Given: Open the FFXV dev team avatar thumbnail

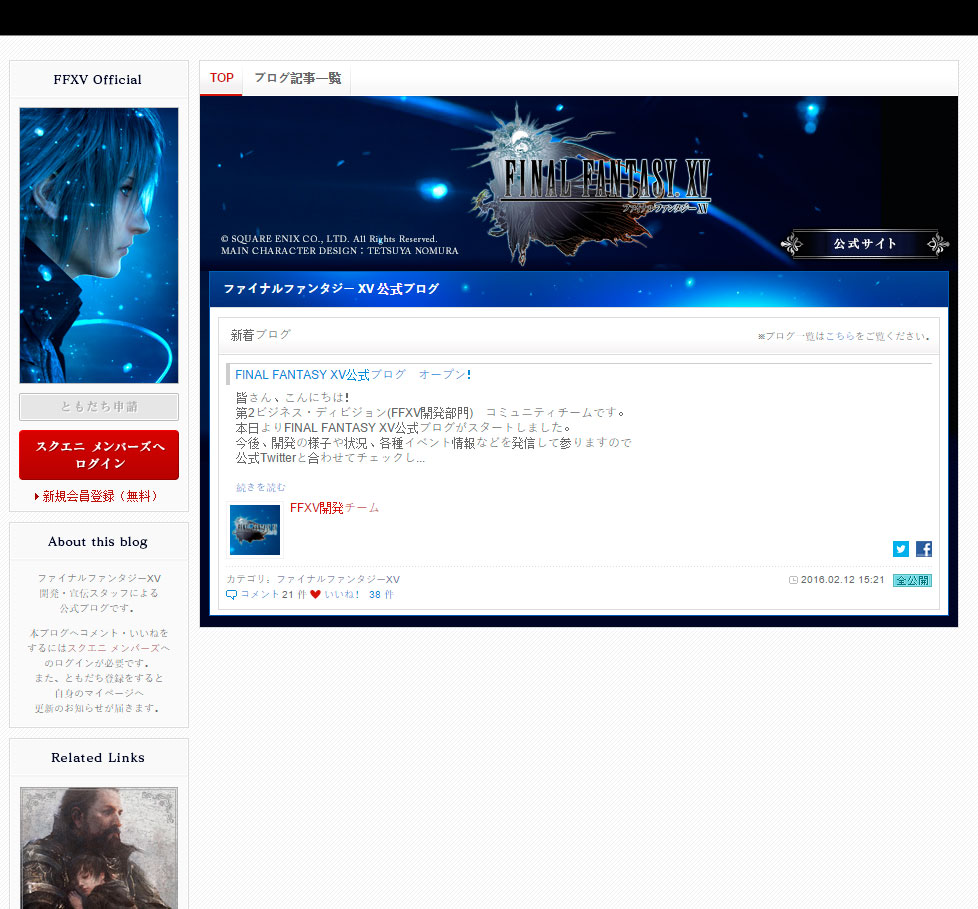Looking at the screenshot, I should pos(254,530).
